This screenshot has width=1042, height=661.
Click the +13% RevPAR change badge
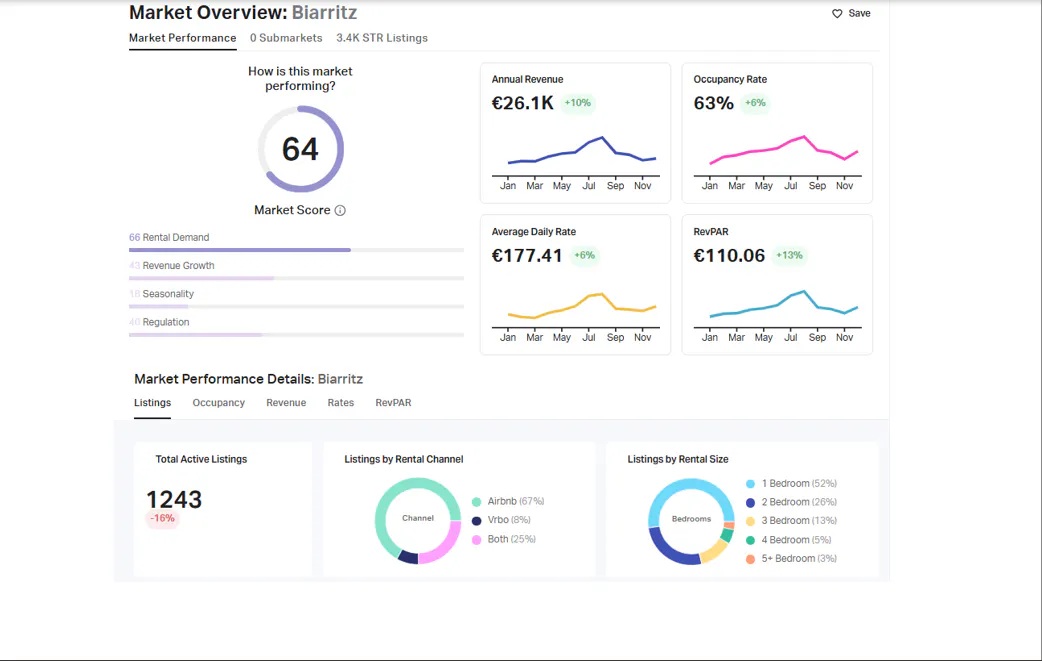coord(789,255)
